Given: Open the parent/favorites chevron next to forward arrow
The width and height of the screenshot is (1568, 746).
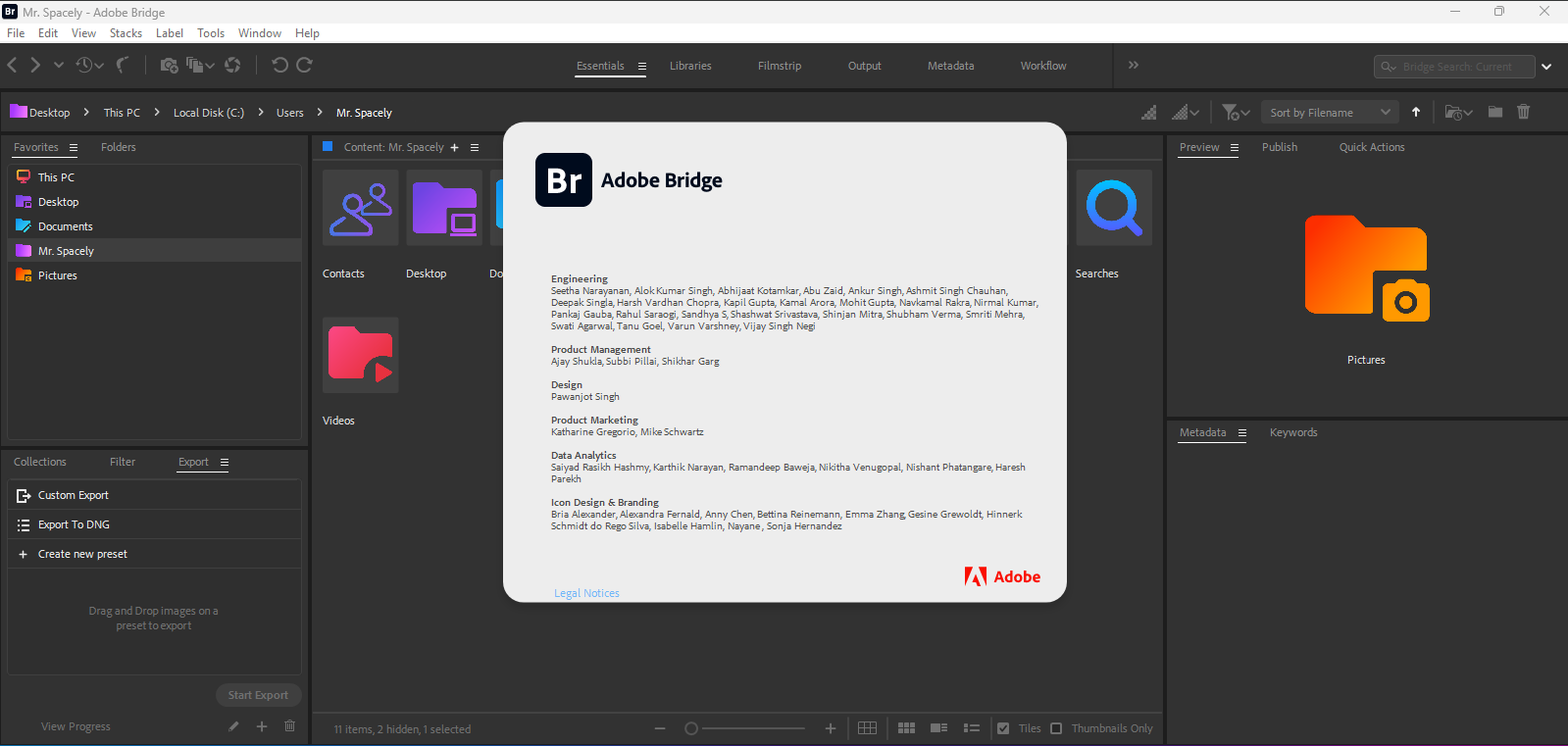Looking at the screenshot, I should (x=59, y=65).
